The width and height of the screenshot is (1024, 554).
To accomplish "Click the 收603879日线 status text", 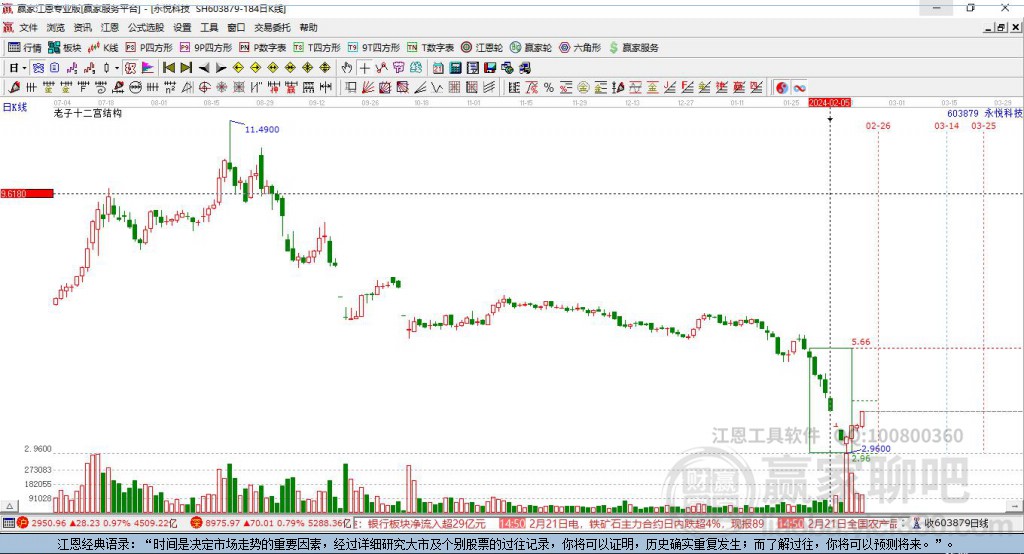I will (x=956, y=523).
